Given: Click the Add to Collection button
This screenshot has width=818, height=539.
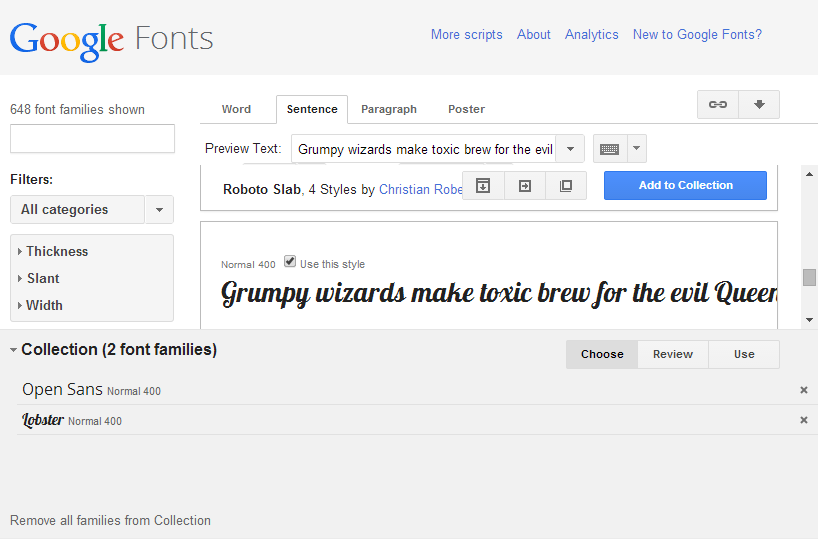Looking at the screenshot, I should pos(685,185).
